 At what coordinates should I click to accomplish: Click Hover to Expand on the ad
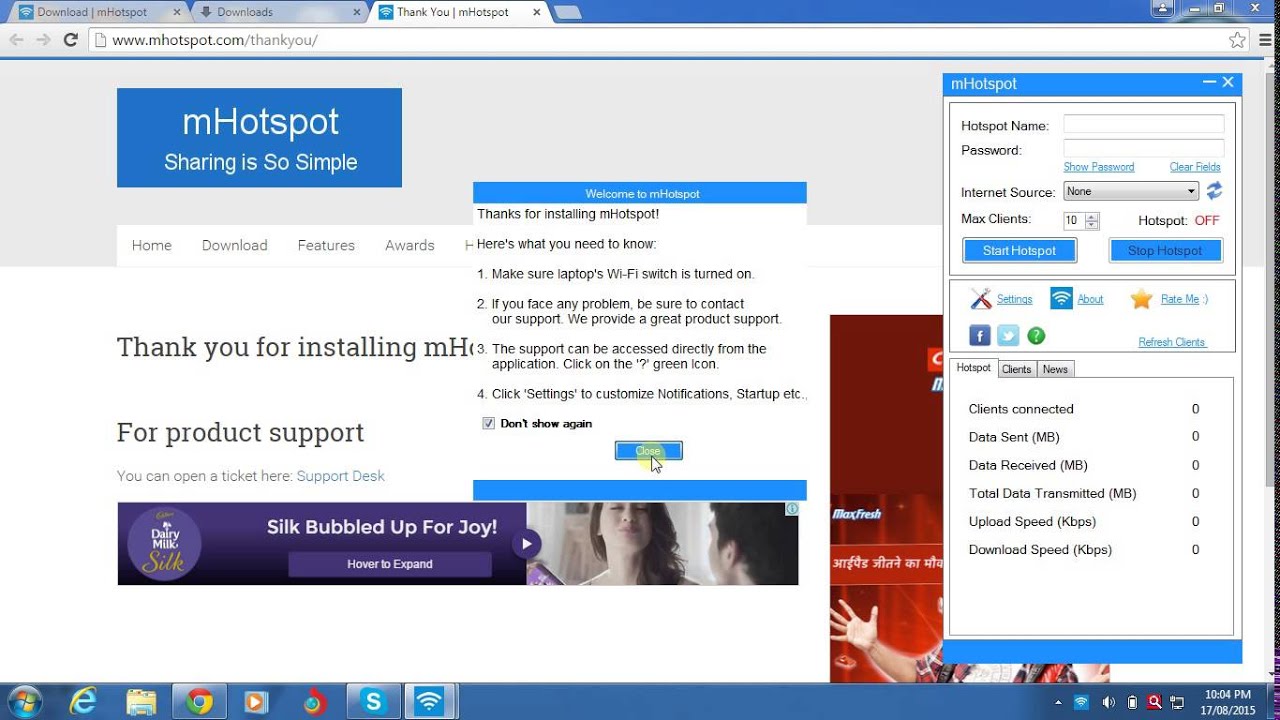click(x=390, y=564)
